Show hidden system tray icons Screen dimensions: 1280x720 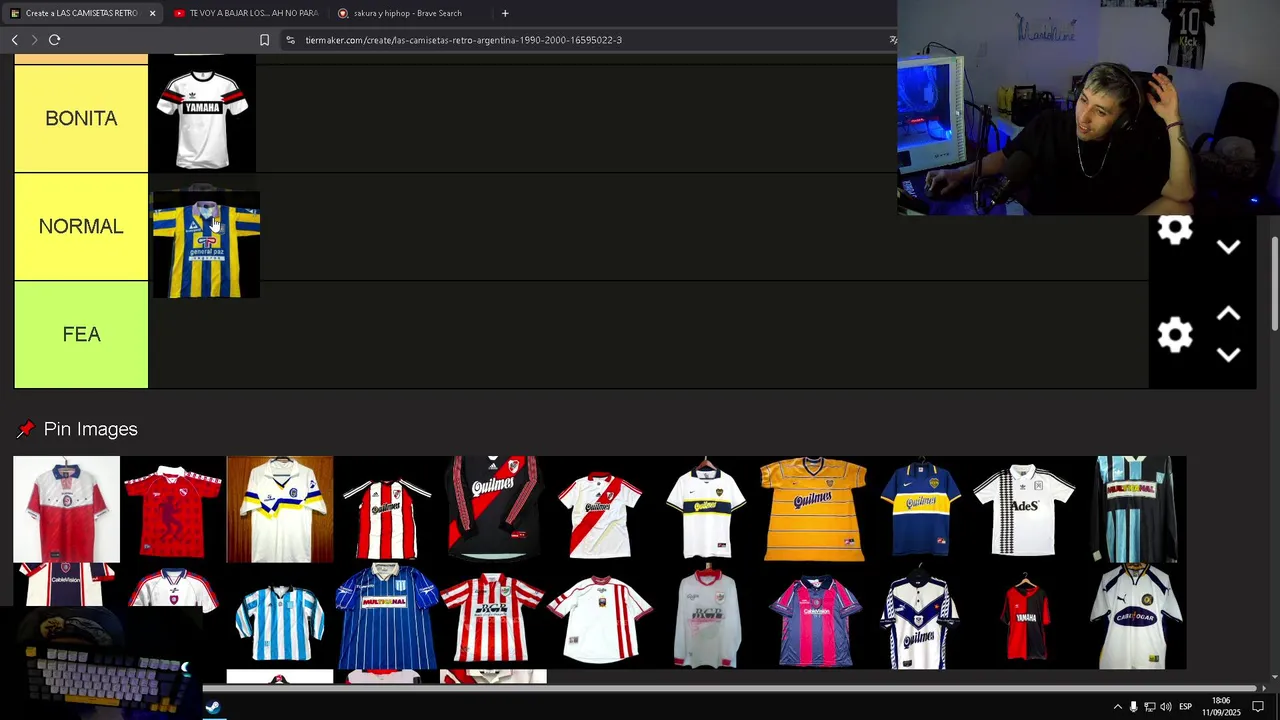coord(1118,707)
